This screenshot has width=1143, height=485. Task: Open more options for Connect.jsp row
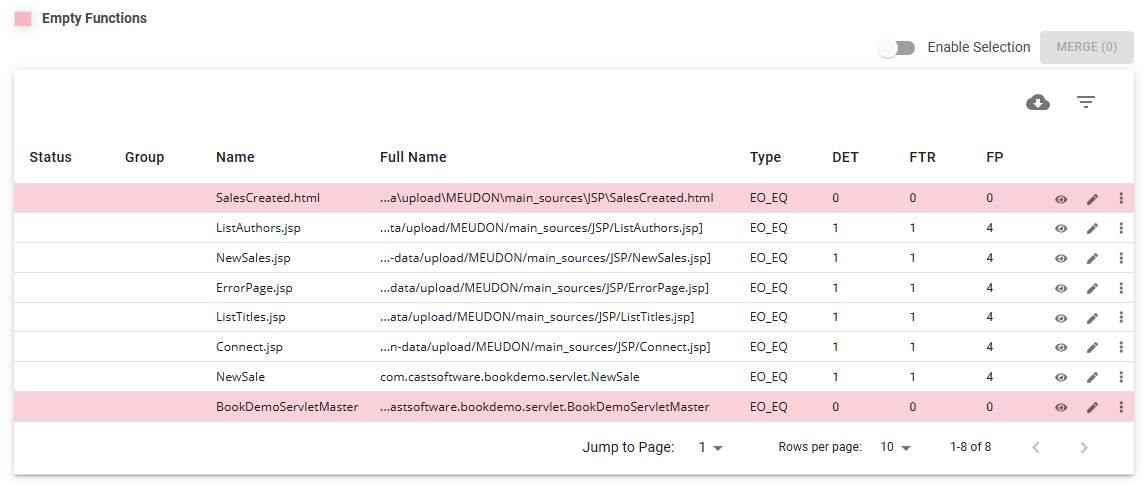[1121, 348]
